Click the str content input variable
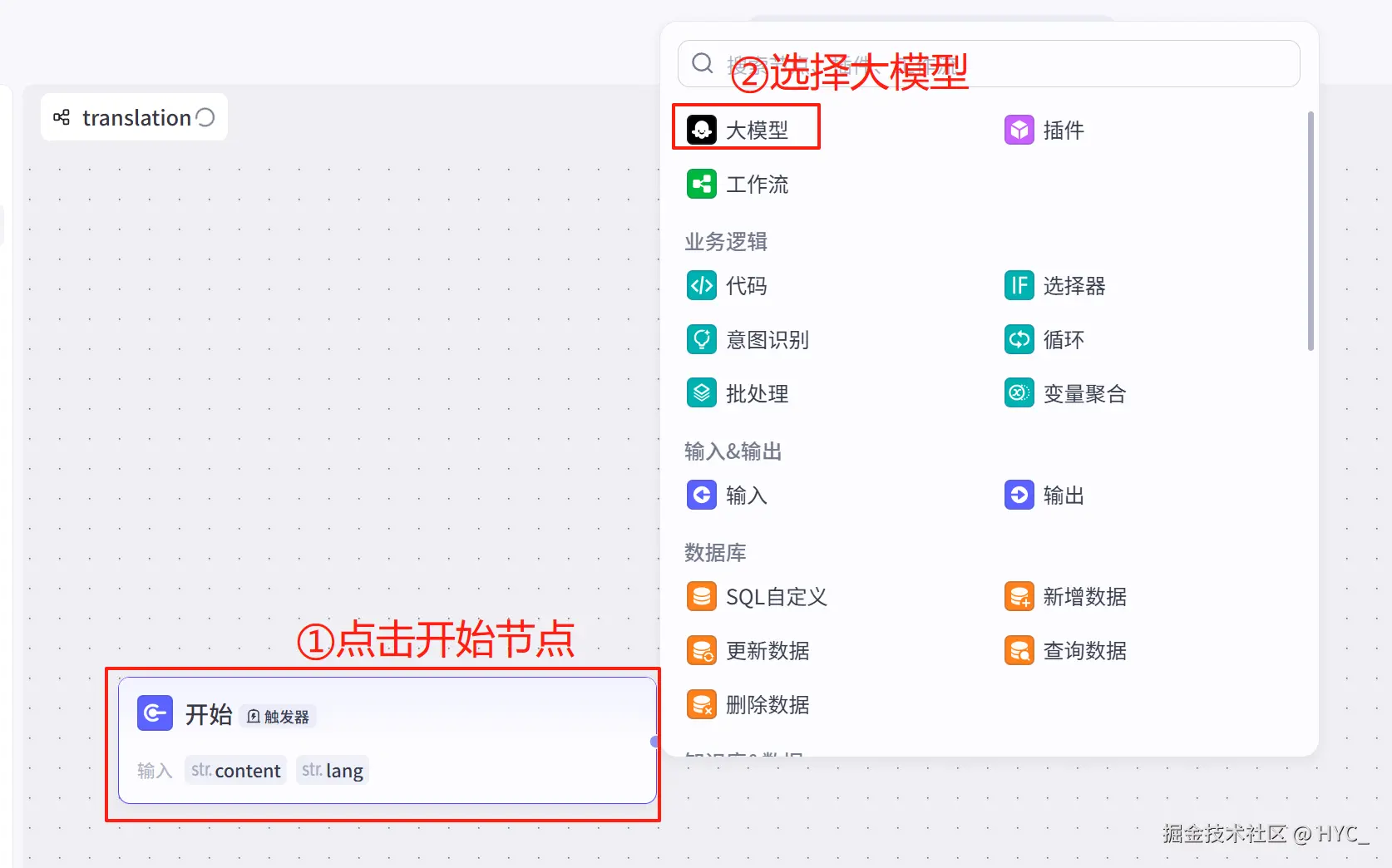Viewport: 1392px width, 868px height. point(236,771)
